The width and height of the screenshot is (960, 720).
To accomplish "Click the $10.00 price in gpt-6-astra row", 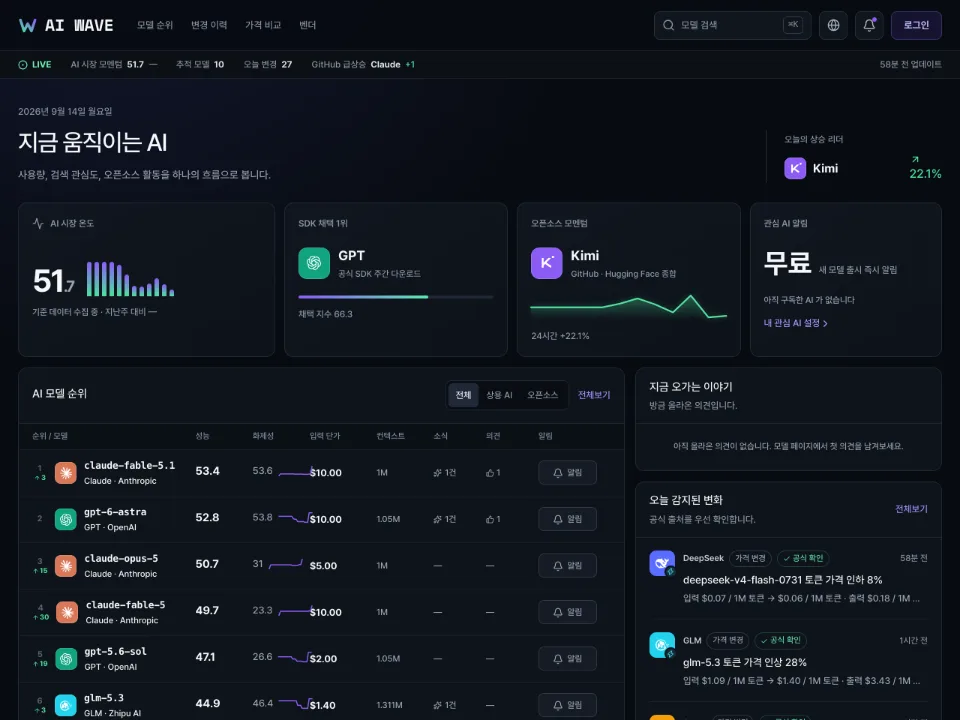I will click(x=326, y=519).
